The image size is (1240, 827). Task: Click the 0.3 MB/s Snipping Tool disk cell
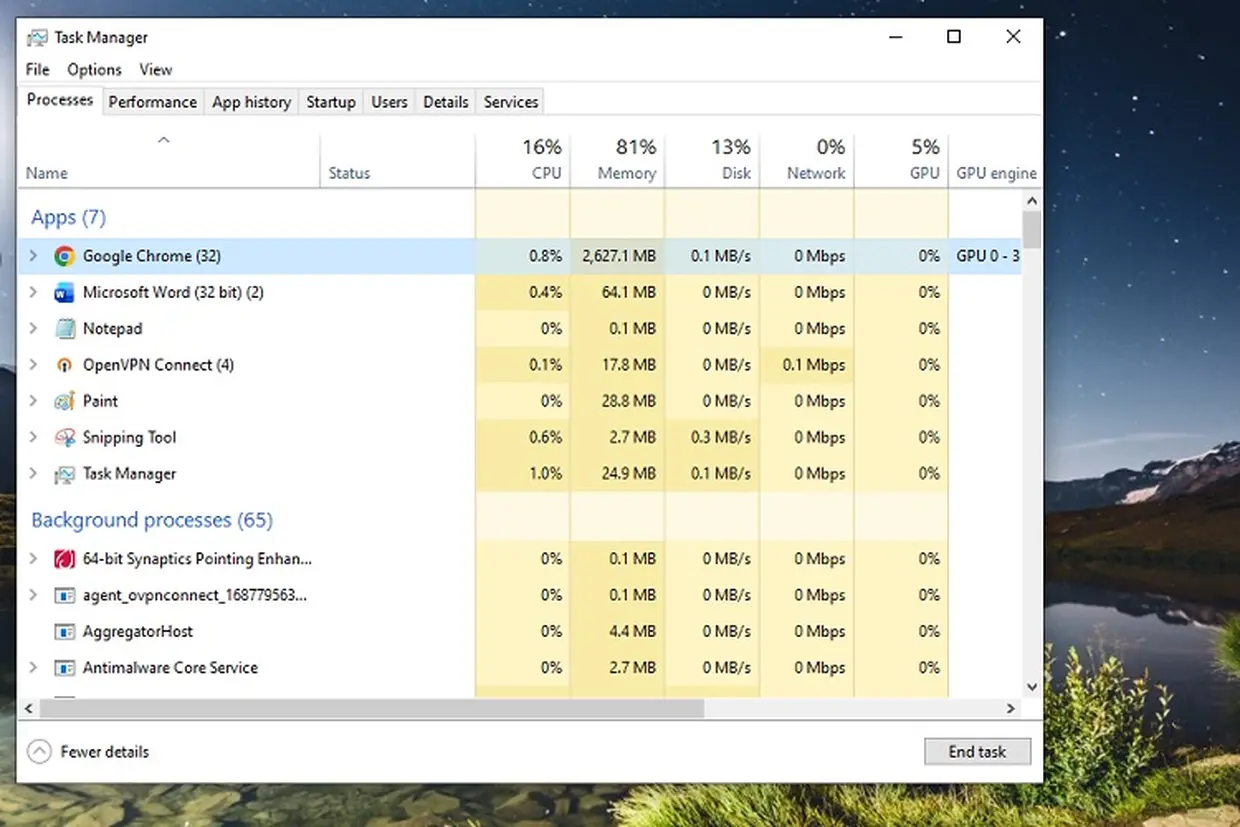[x=713, y=438]
